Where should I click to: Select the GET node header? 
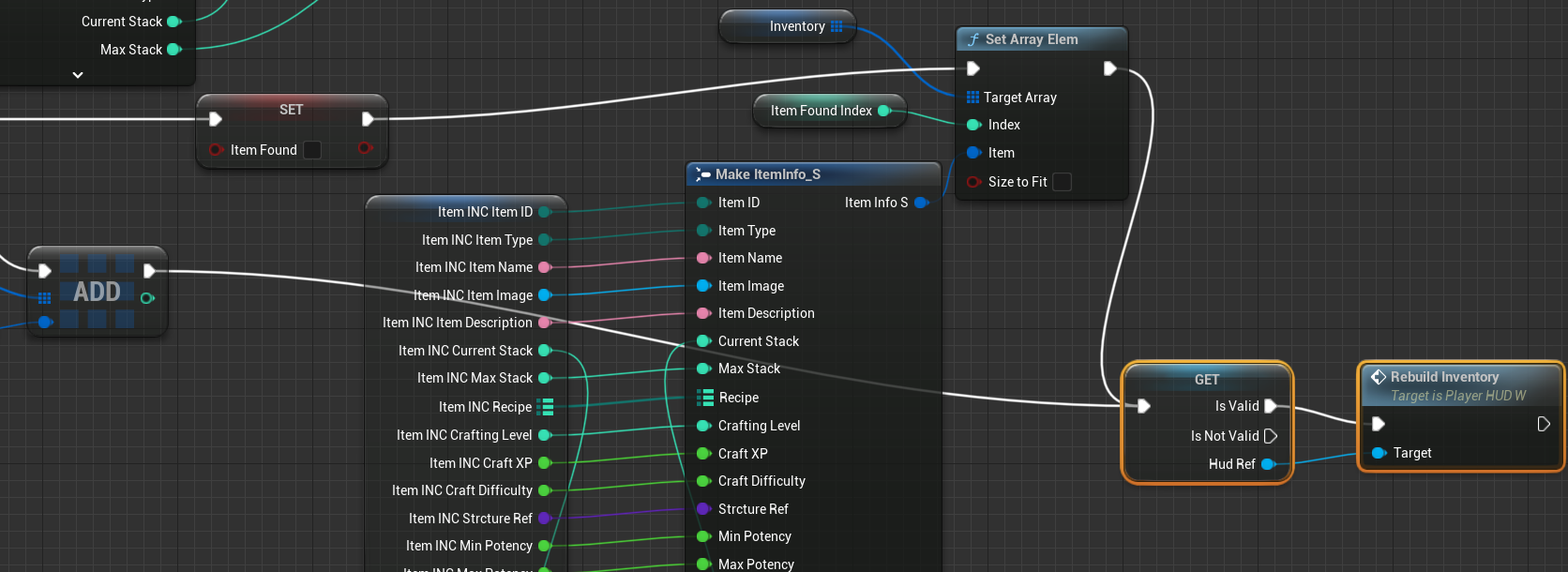point(1207,379)
